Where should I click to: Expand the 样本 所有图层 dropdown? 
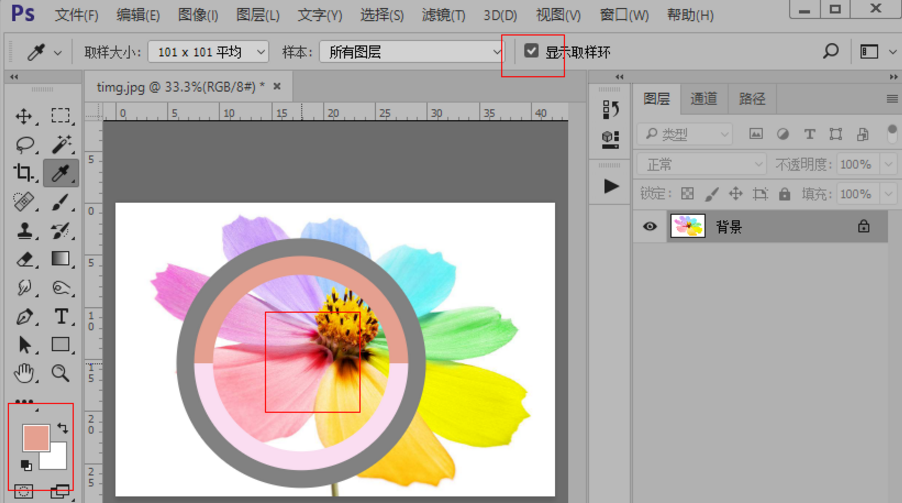coord(414,52)
